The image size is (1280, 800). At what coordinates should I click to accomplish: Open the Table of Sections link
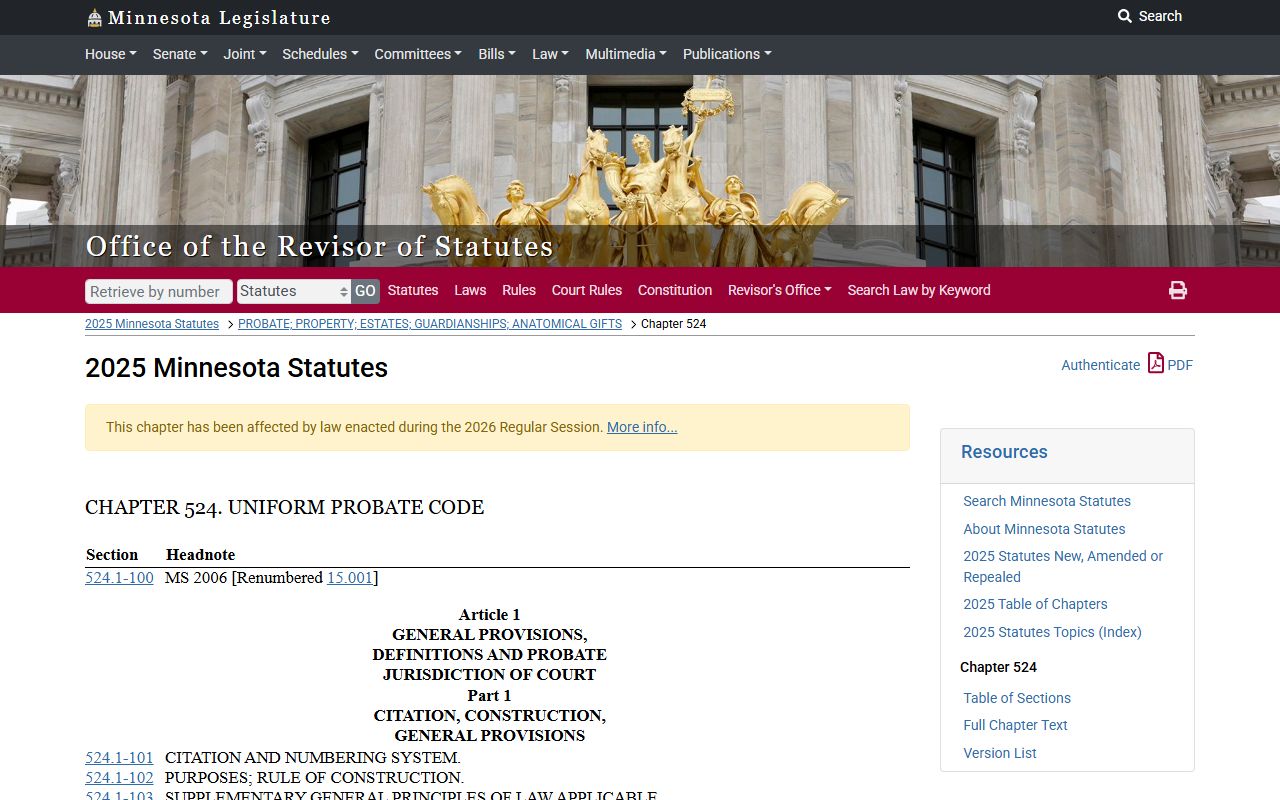click(x=1017, y=698)
